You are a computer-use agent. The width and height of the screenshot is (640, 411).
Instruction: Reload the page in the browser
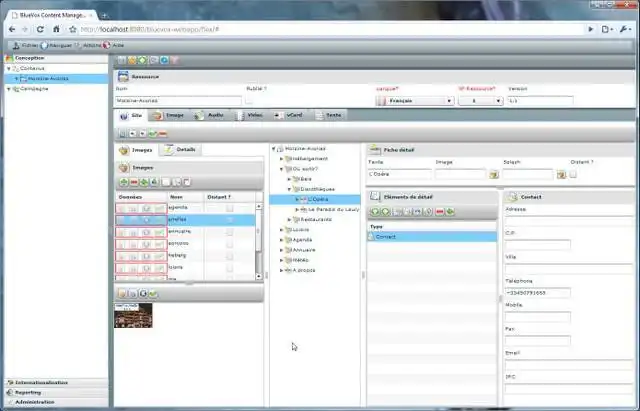click(40, 29)
